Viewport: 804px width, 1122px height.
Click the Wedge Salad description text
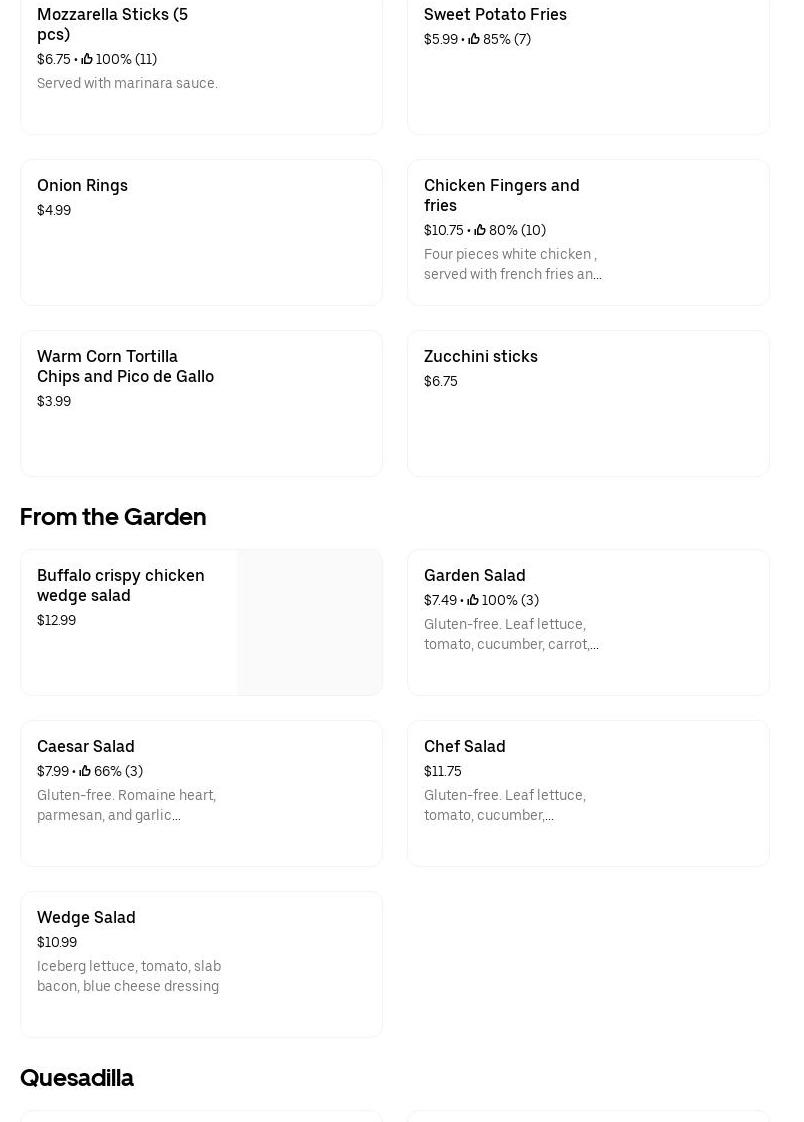(x=129, y=976)
